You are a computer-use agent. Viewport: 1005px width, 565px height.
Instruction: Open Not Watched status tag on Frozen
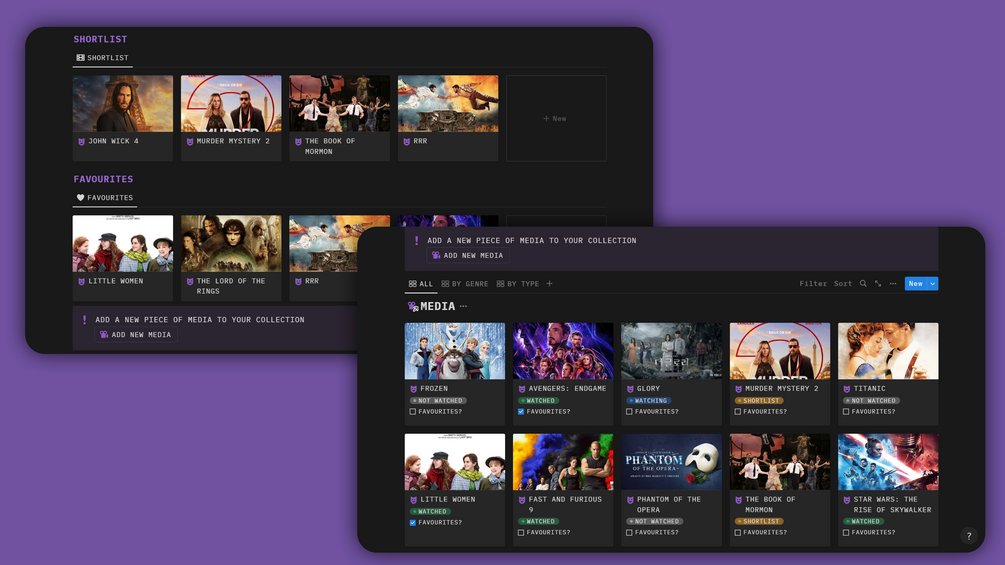click(x=438, y=401)
